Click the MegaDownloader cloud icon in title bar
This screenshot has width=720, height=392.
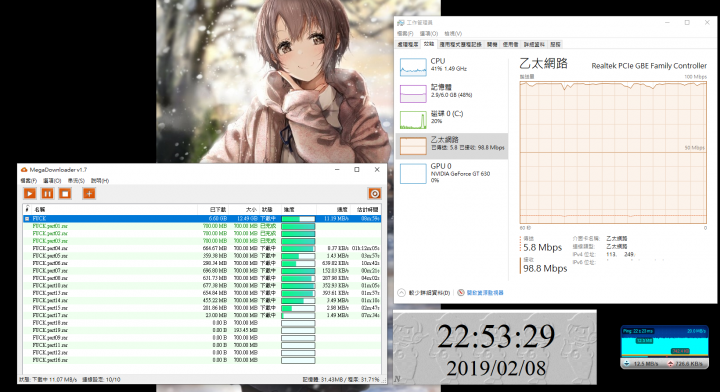[x=24, y=170]
